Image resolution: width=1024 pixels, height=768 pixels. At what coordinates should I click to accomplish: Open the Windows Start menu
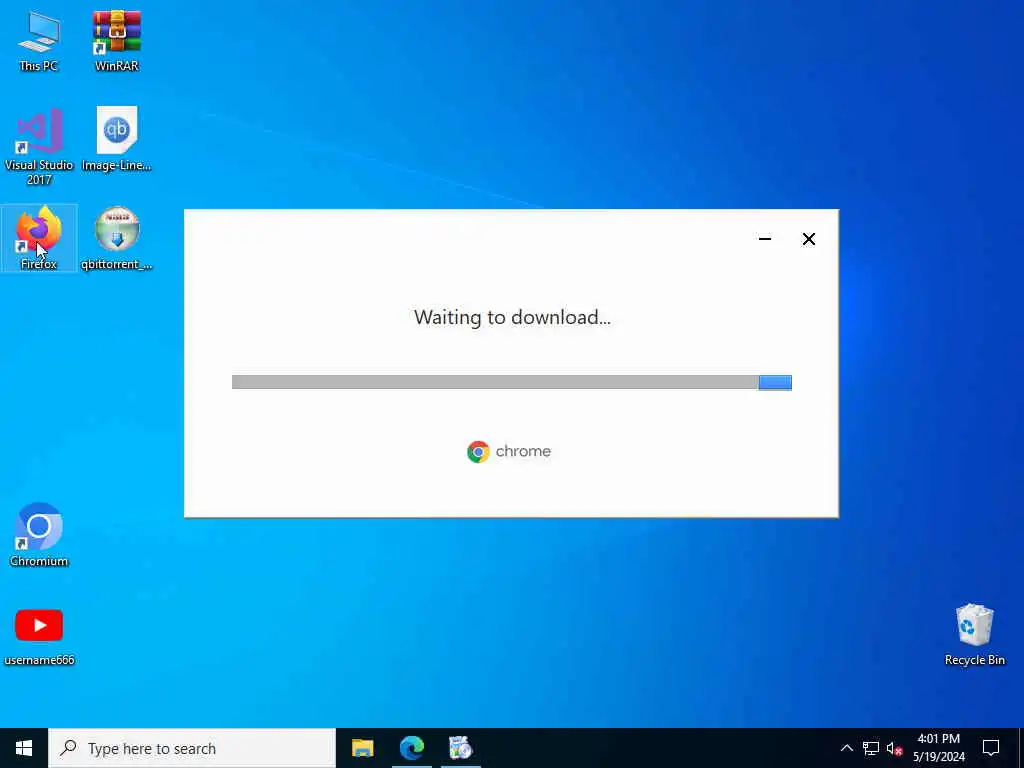[x=24, y=748]
